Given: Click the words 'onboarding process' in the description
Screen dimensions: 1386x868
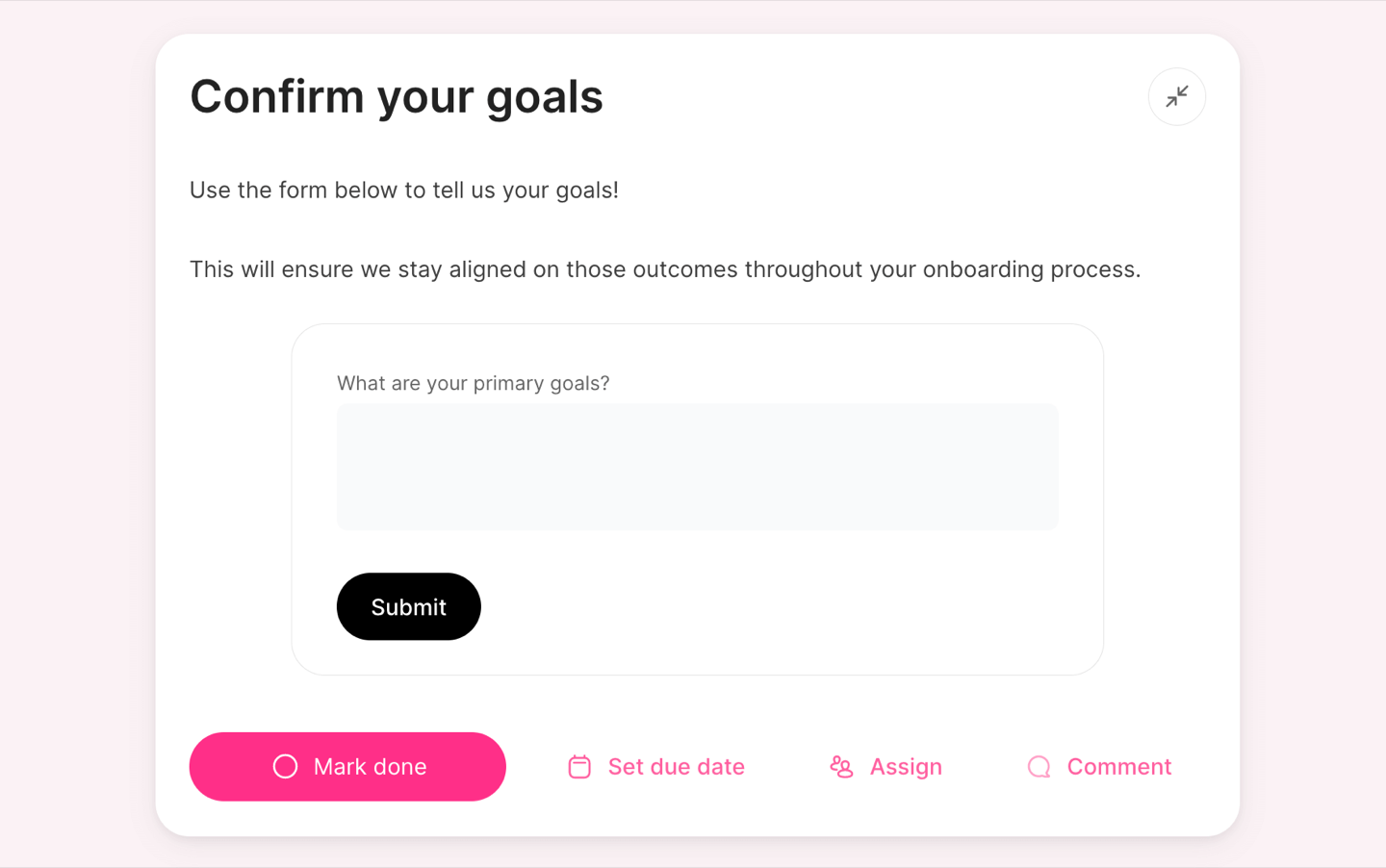Looking at the screenshot, I should (1031, 268).
